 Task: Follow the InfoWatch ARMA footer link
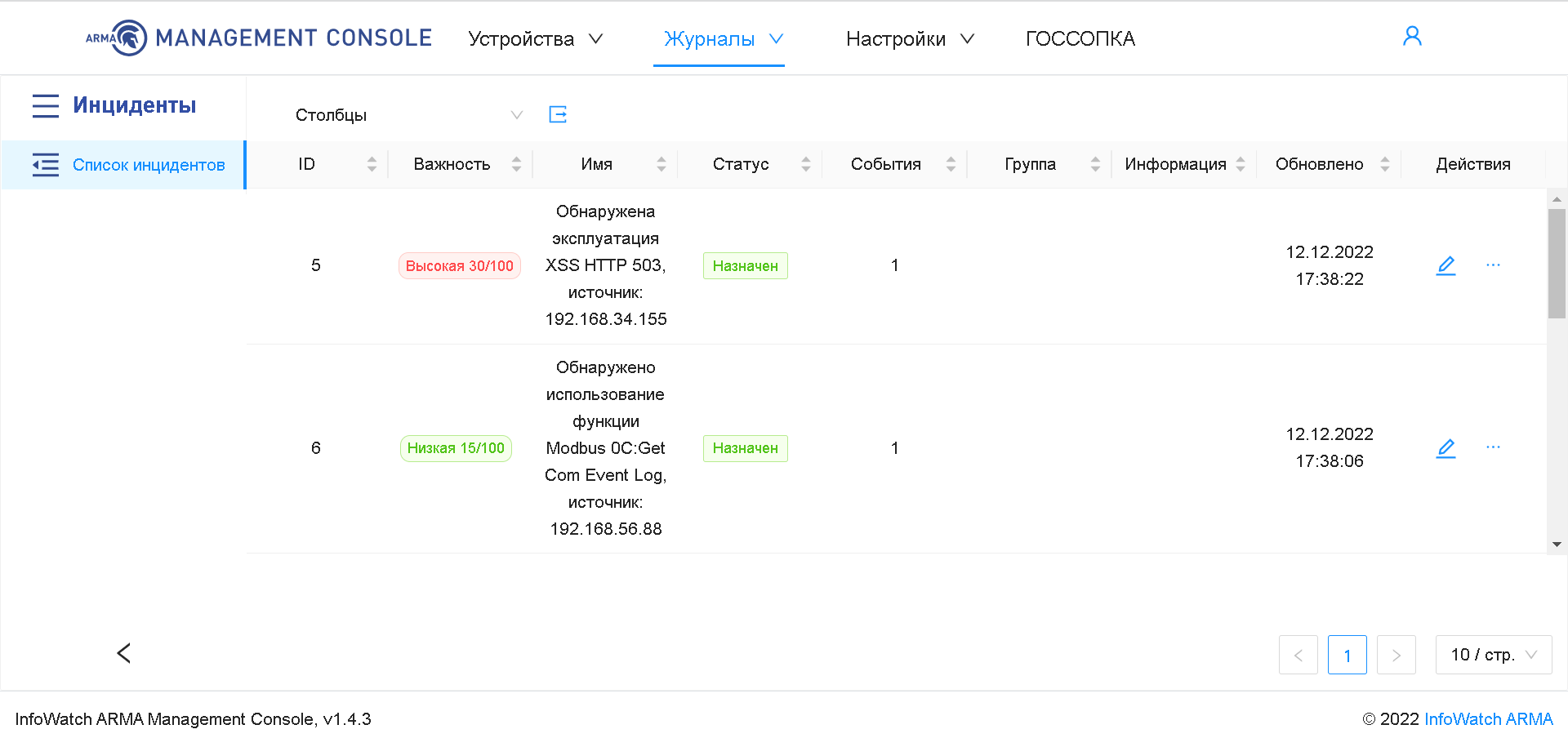(1488, 719)
